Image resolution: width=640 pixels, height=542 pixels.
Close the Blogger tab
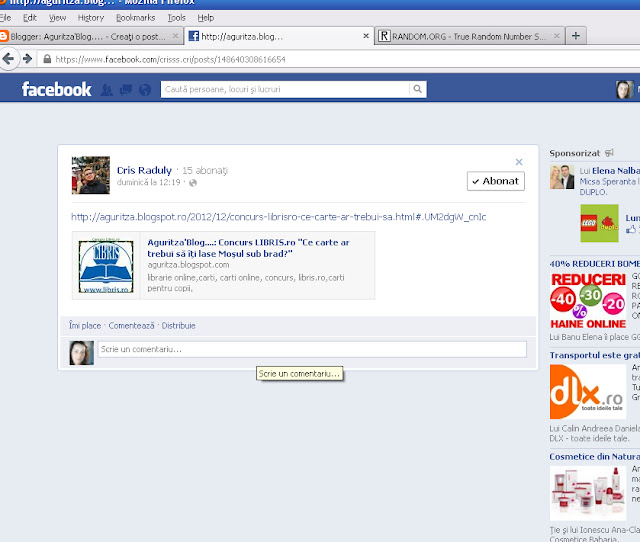[x=175, y=36]
